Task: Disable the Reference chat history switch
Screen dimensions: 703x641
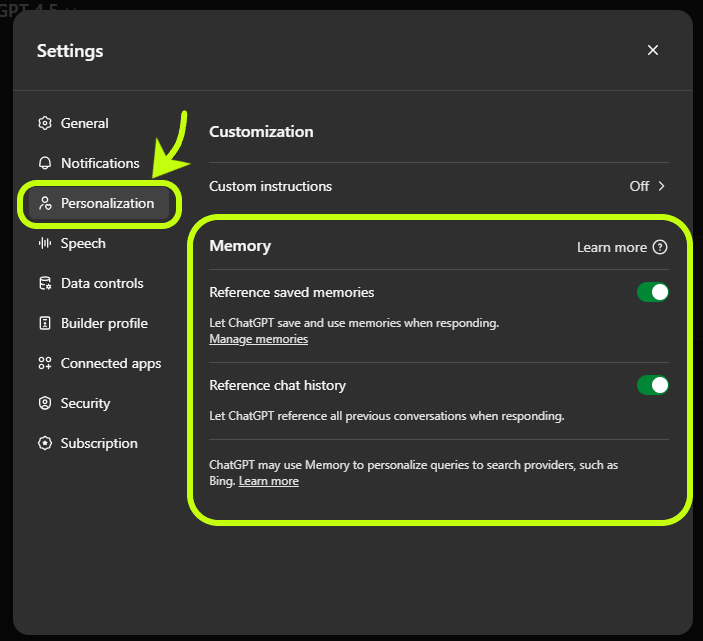Action: (x=653, y=385)
